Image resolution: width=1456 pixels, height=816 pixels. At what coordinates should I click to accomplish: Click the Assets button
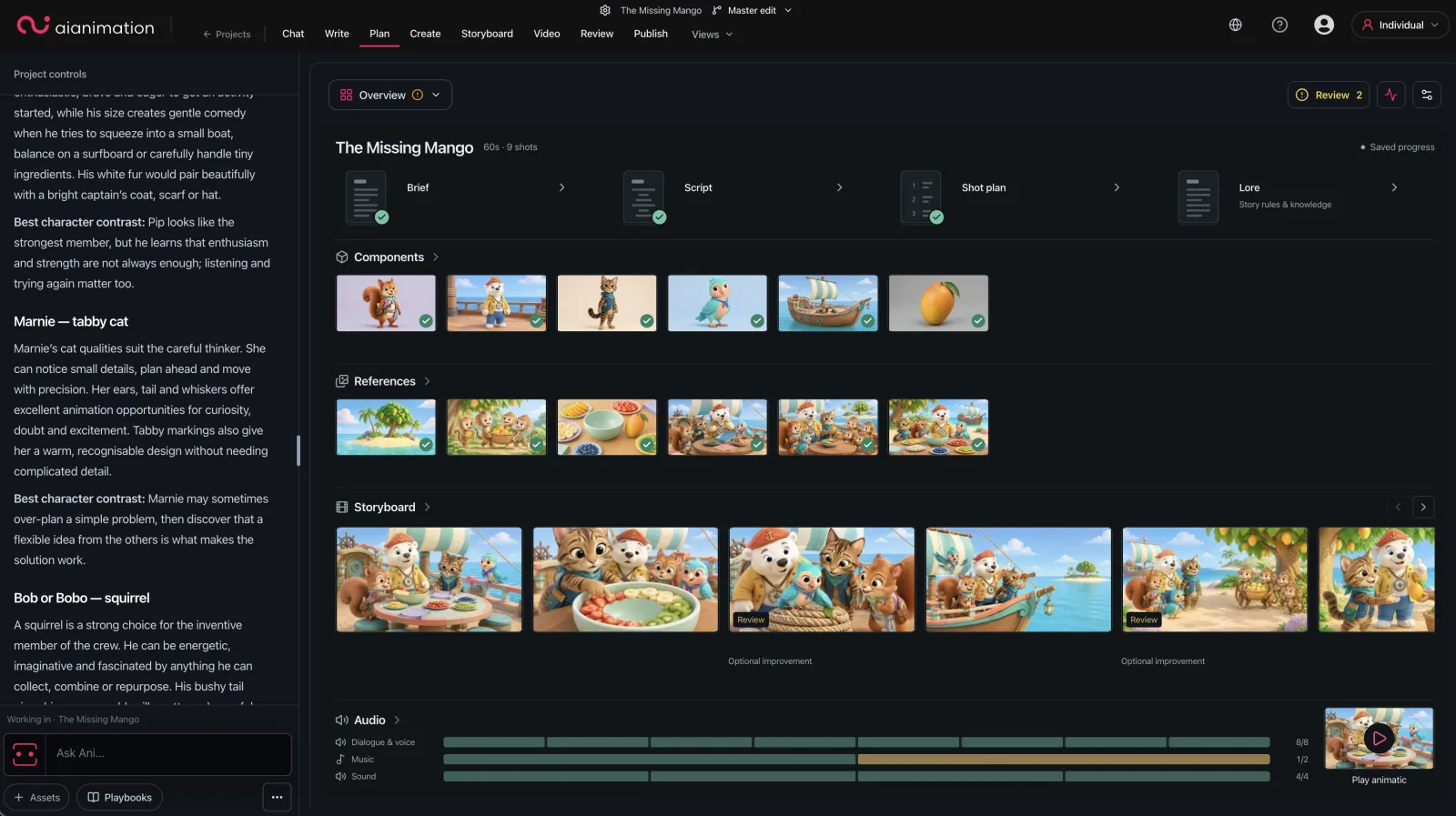(36, 797)
